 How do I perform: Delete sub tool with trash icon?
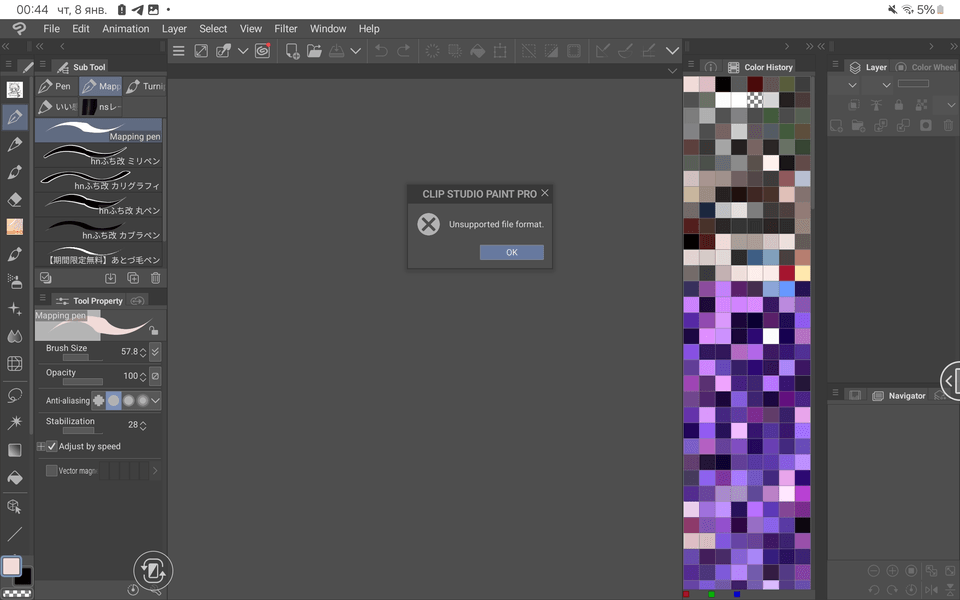point(155,278)
